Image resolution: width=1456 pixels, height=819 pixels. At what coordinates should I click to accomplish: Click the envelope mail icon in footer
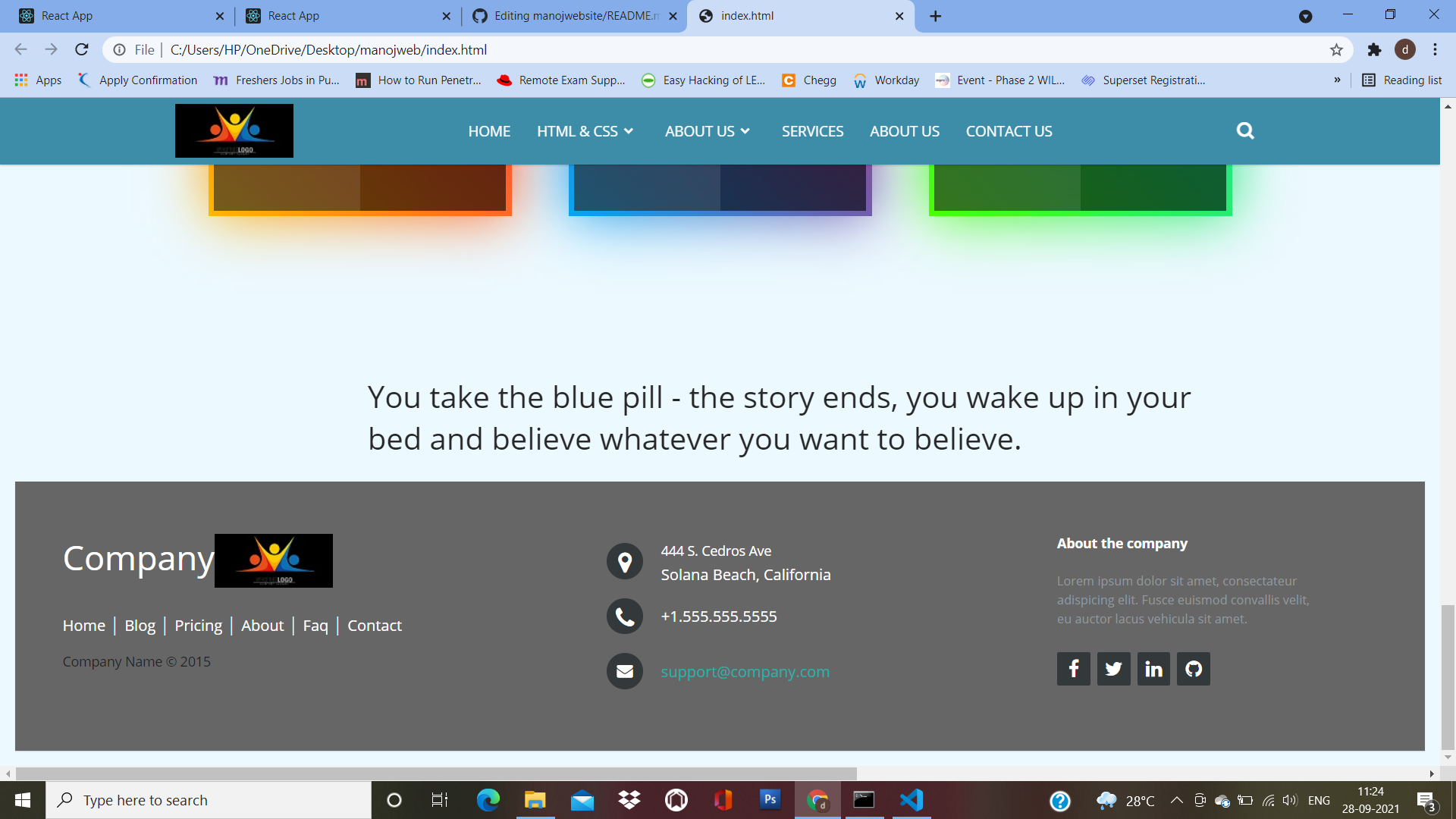tap(625, 671)
